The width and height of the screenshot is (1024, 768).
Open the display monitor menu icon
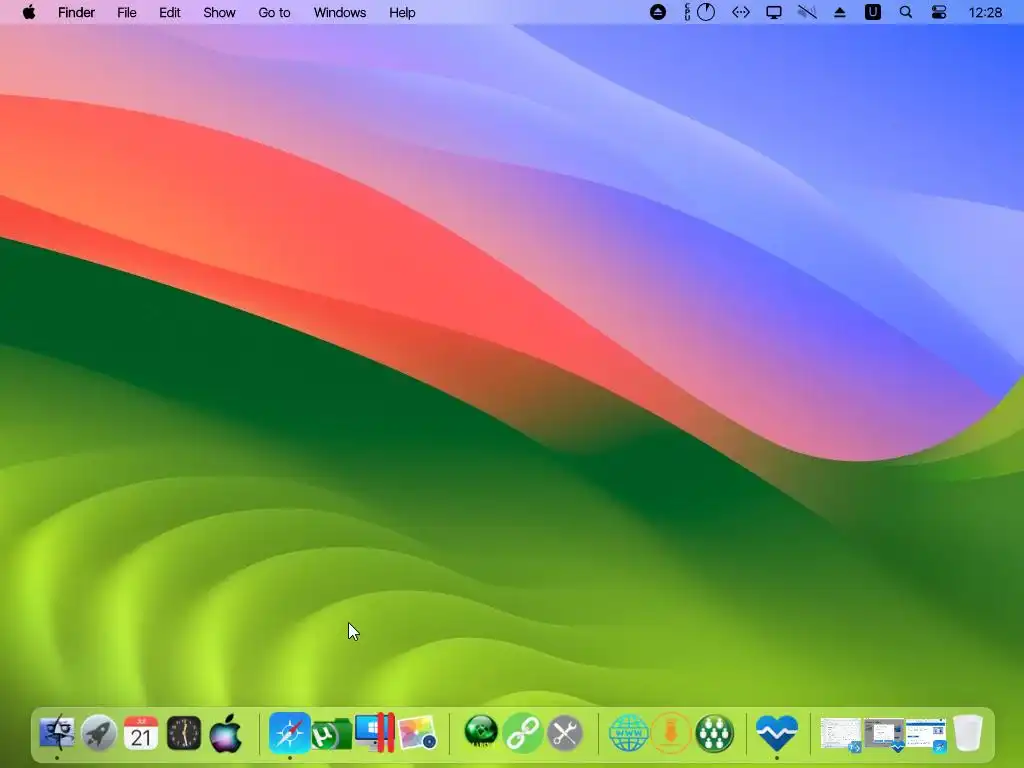click(774, 12)
